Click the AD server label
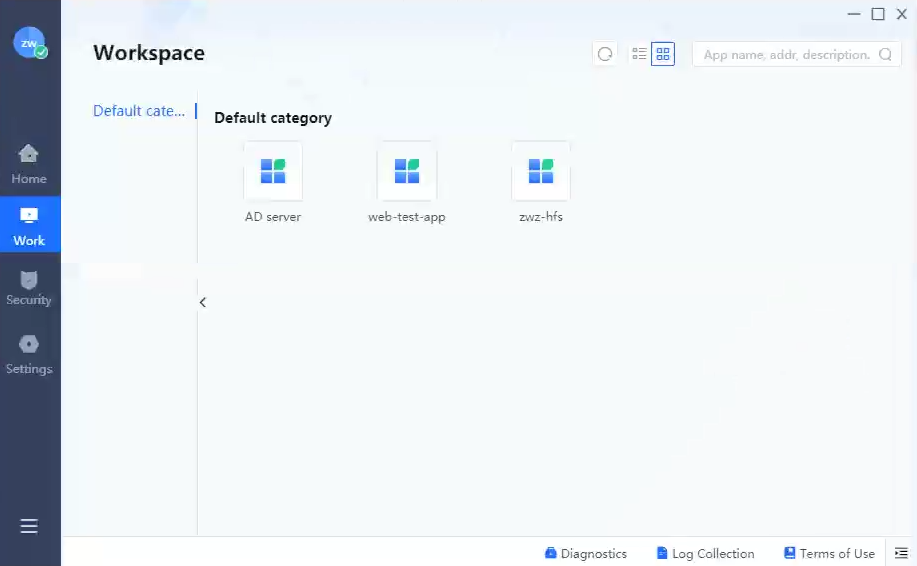Viewport: 917px width, 566px height. pyautogui.click(x=273, y=217)
